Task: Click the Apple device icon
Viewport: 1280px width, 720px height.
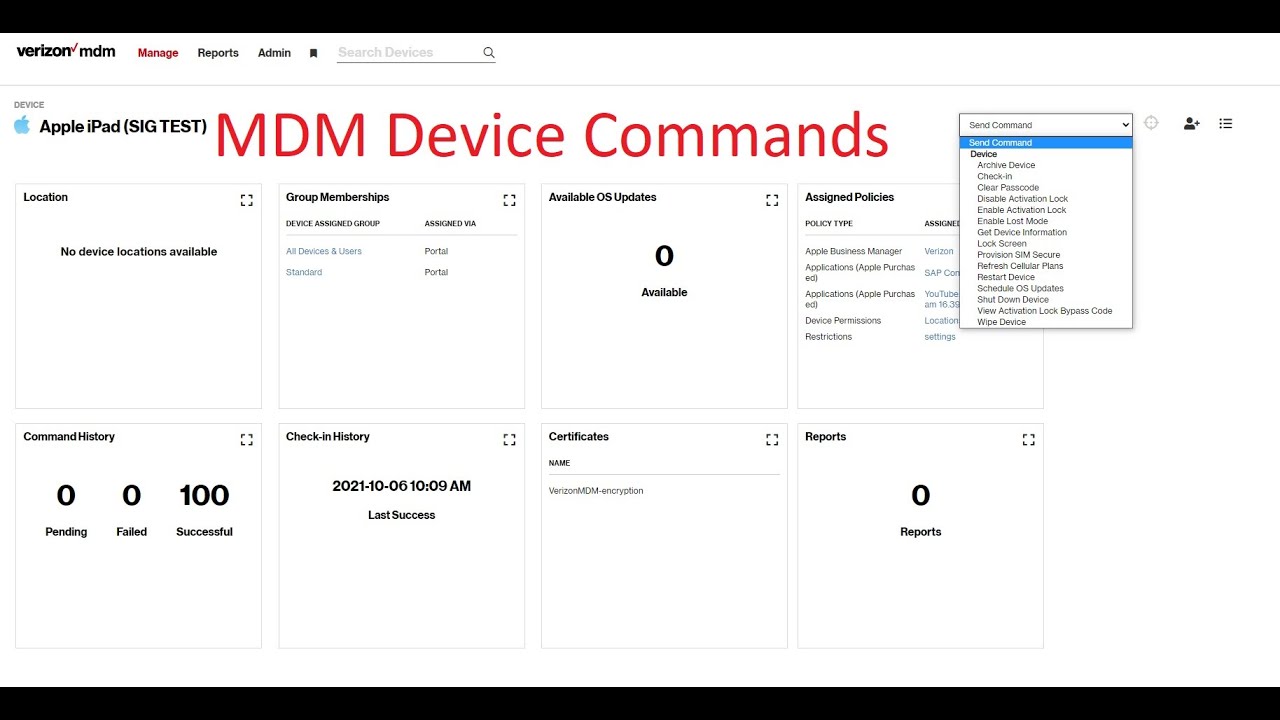Action: click(22, 125)
